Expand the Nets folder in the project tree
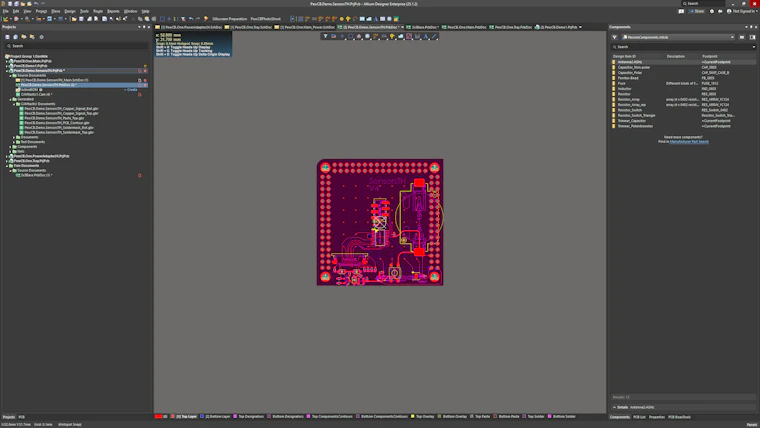This screenshot has width=760, height=428. click(10, 152)
